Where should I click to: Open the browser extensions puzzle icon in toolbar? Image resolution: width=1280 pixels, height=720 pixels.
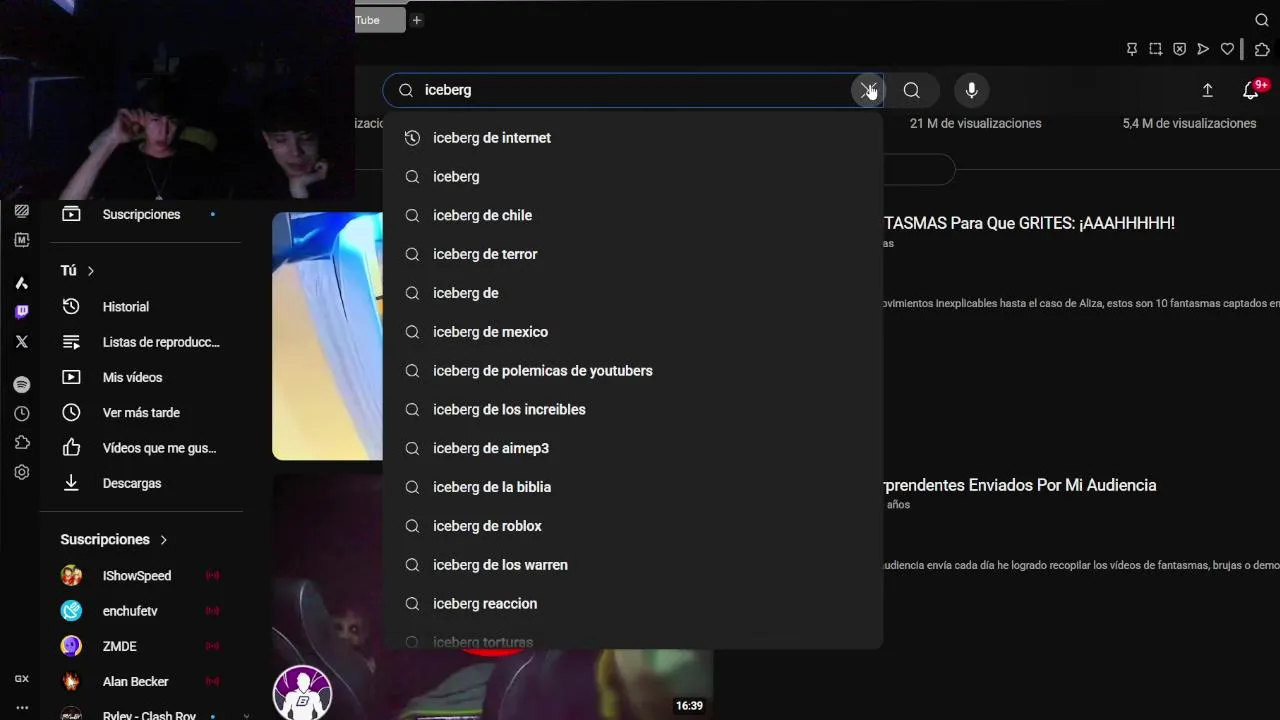1262,49
